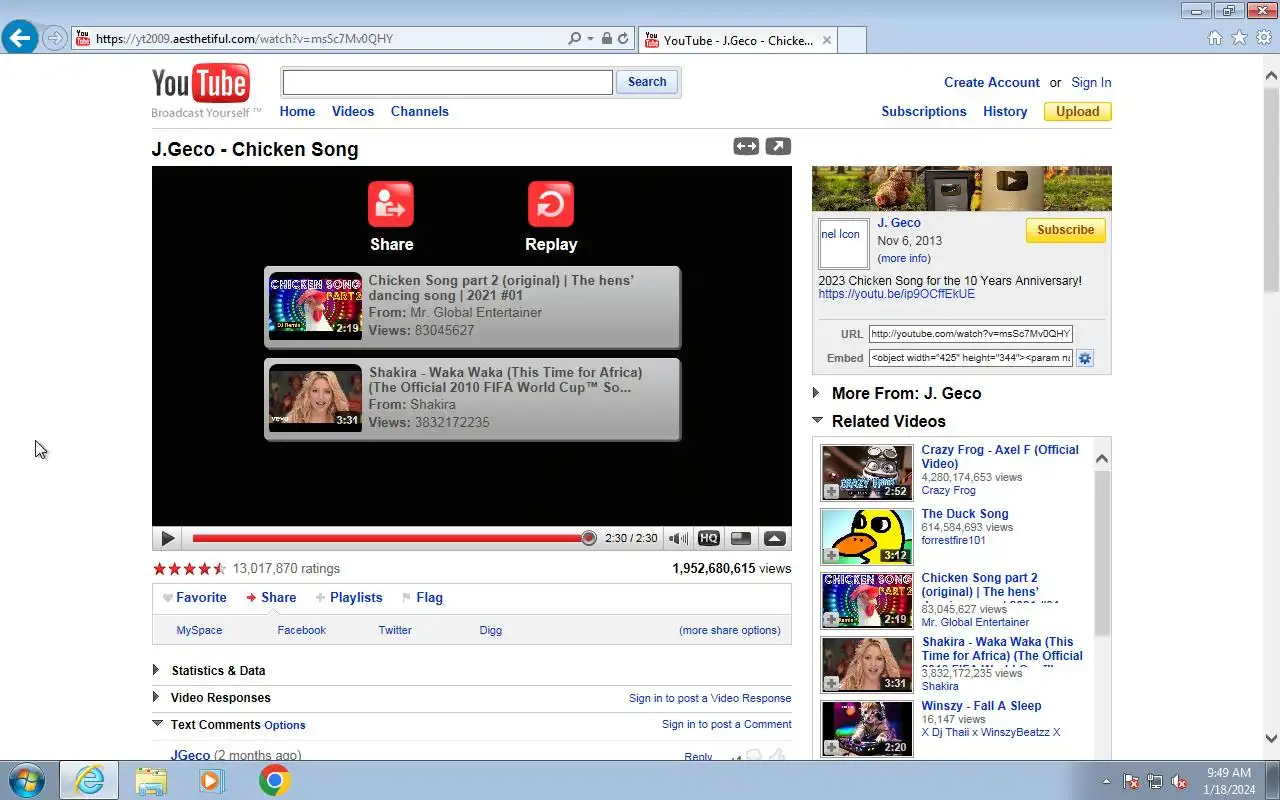Viewport: 1280px width, 800px height.
Task: Click the yellow Upload button
Action: click(x=1078, y=111)
